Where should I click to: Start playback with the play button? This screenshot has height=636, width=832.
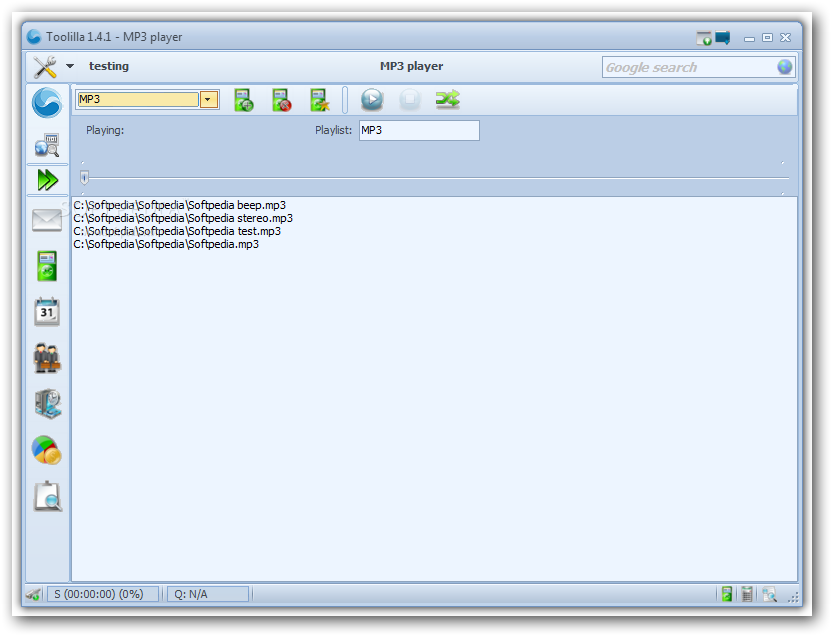(372, 100)
